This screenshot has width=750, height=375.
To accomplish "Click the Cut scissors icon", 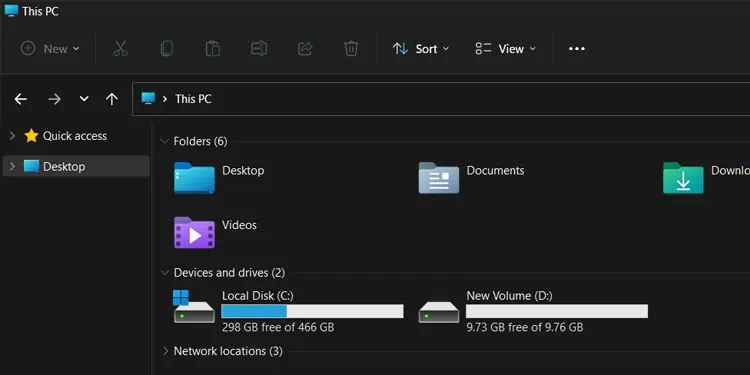I will coord(121,49).
